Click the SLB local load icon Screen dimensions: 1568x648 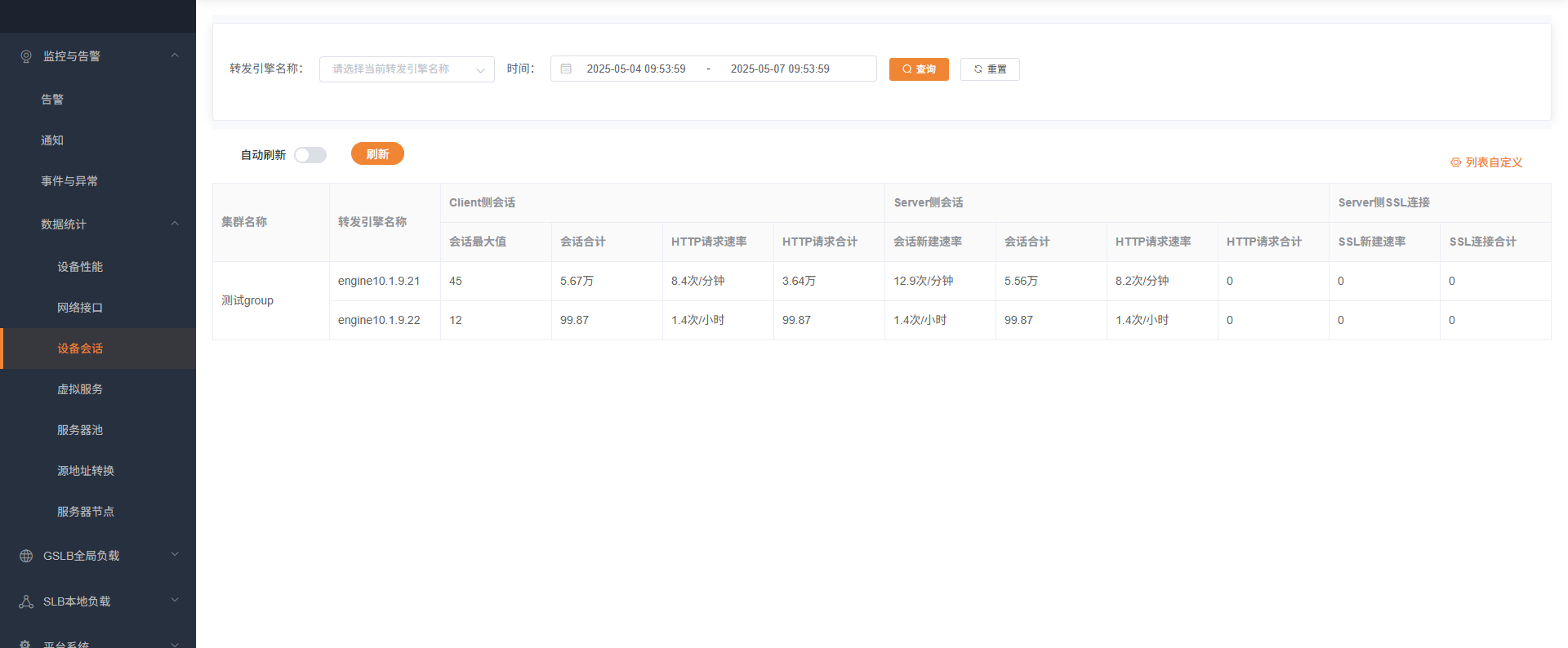pos(26,601)
